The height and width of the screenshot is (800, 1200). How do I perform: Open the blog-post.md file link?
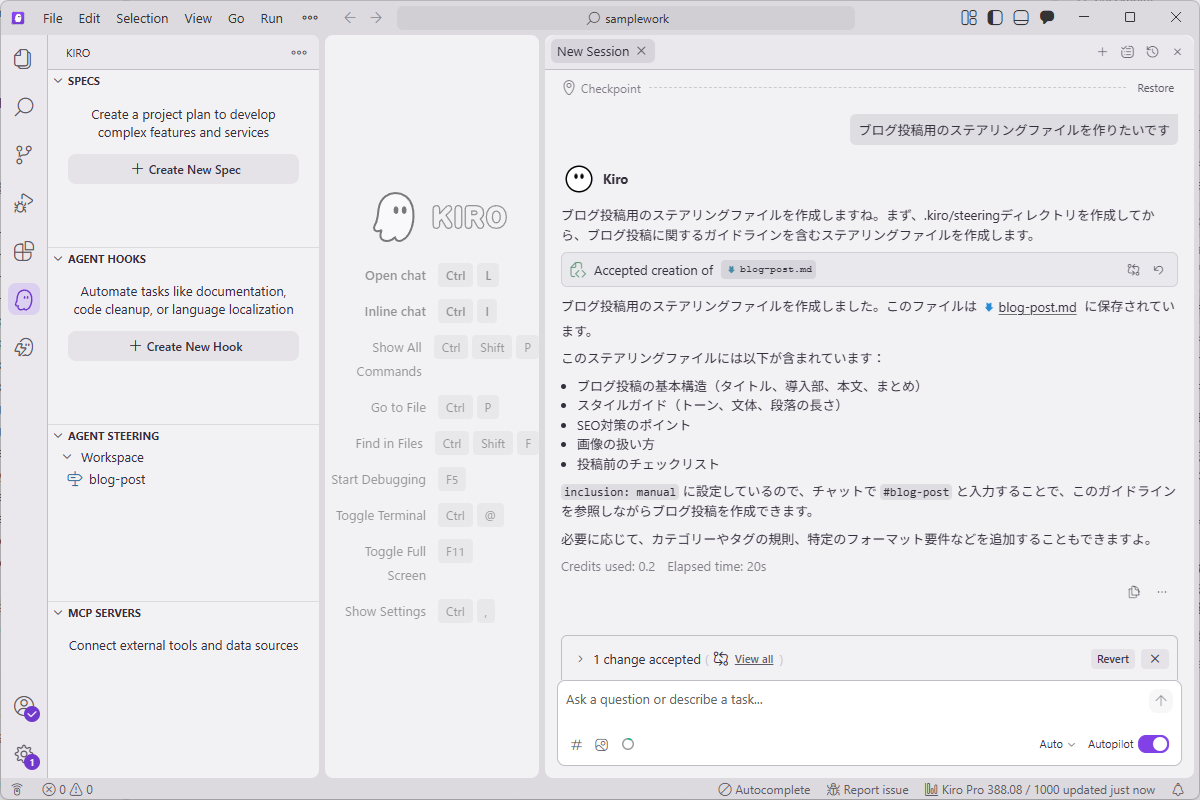click(x=1037, y=307)
